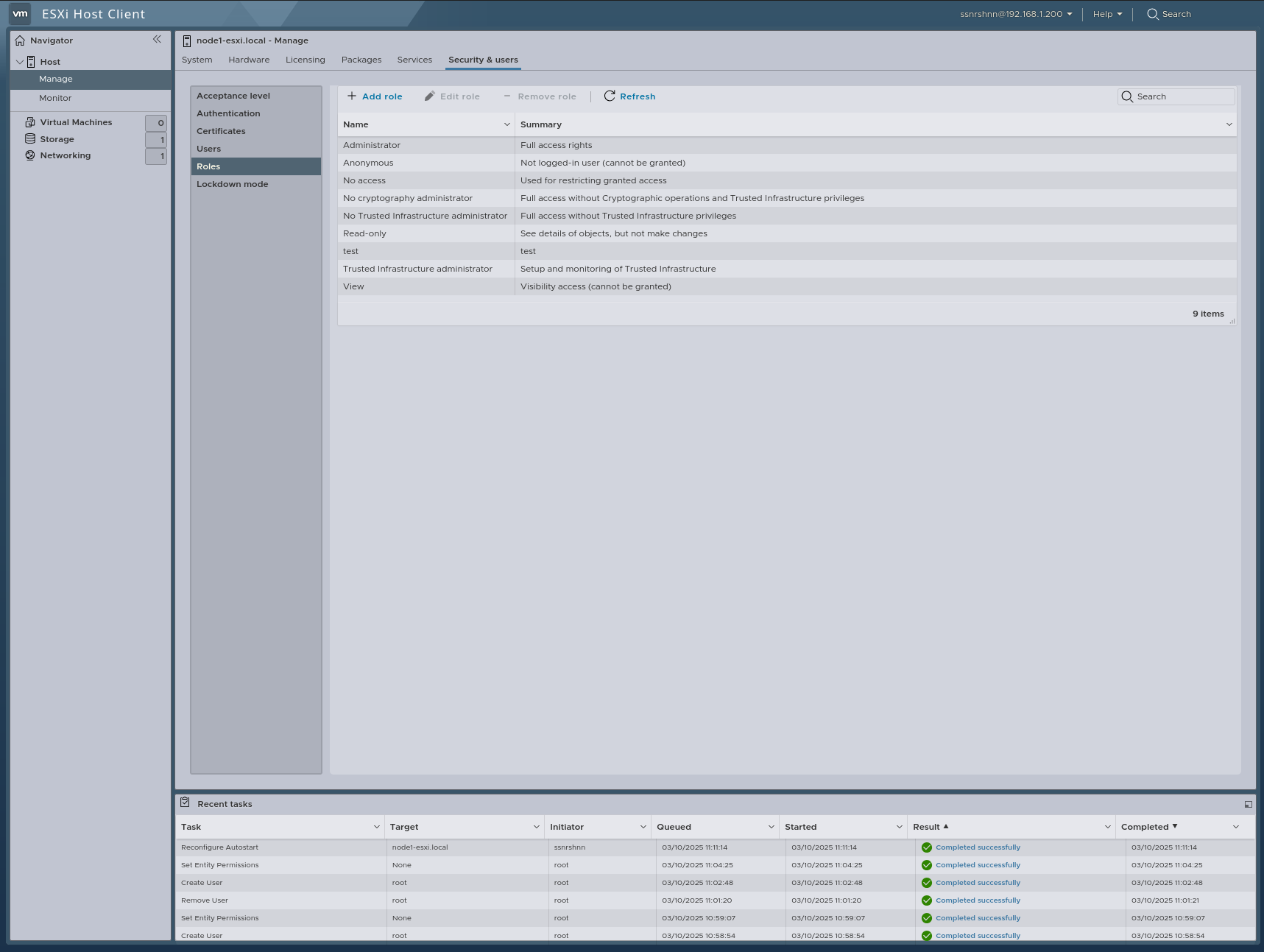
Task: Click the Completed successfully link for Create User
Action: click(978, 882)
